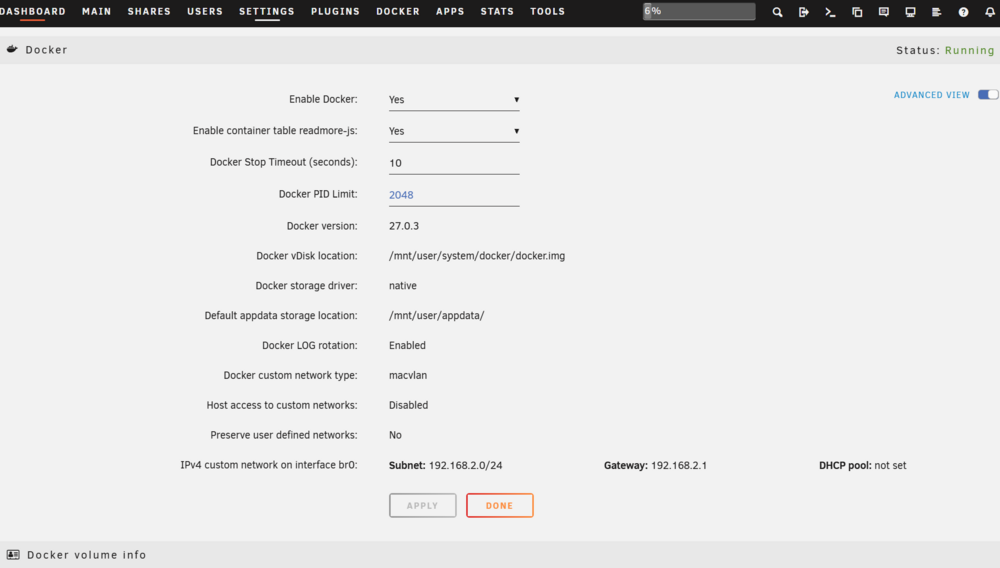Click the Docker PID Limit label
Viewport: 1000px width, 568px height.
(318, 194)
